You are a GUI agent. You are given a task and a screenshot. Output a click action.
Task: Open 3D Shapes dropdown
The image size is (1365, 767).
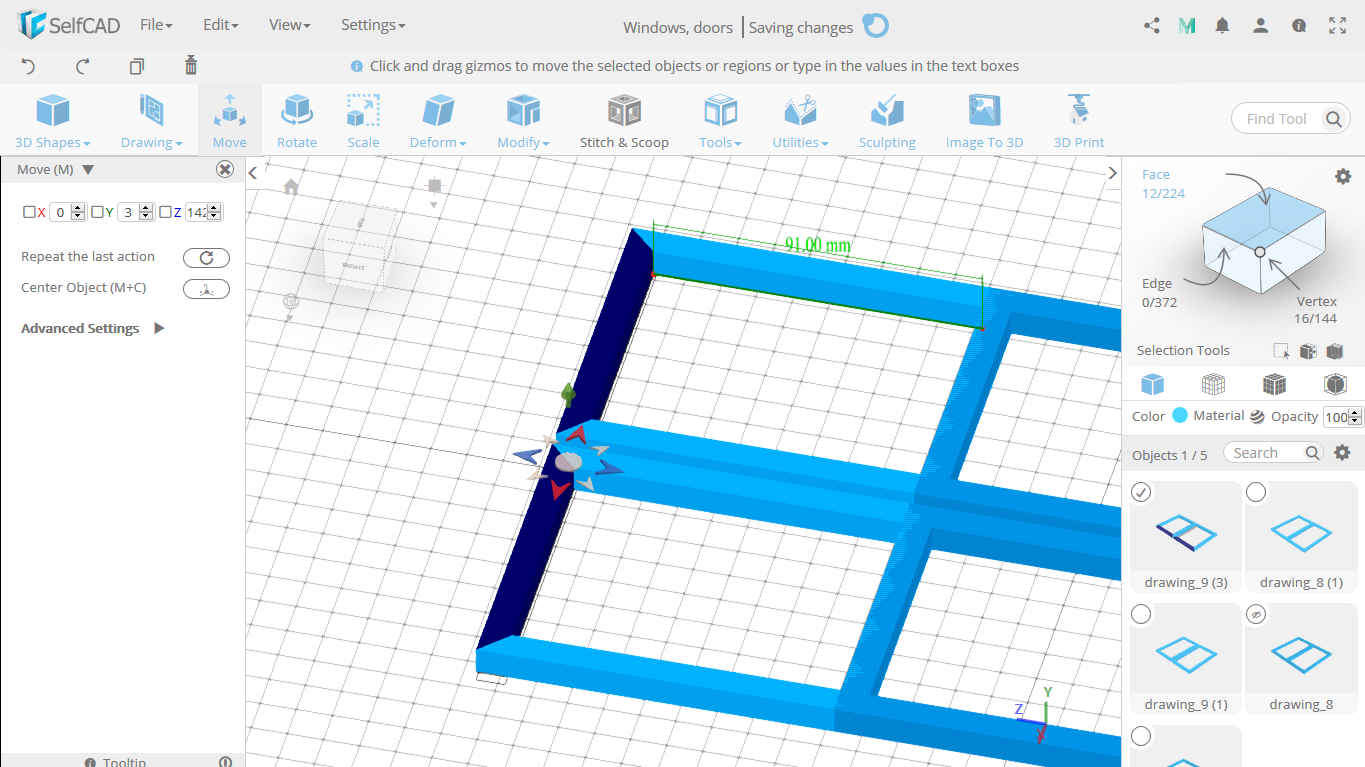coord(53,120)
